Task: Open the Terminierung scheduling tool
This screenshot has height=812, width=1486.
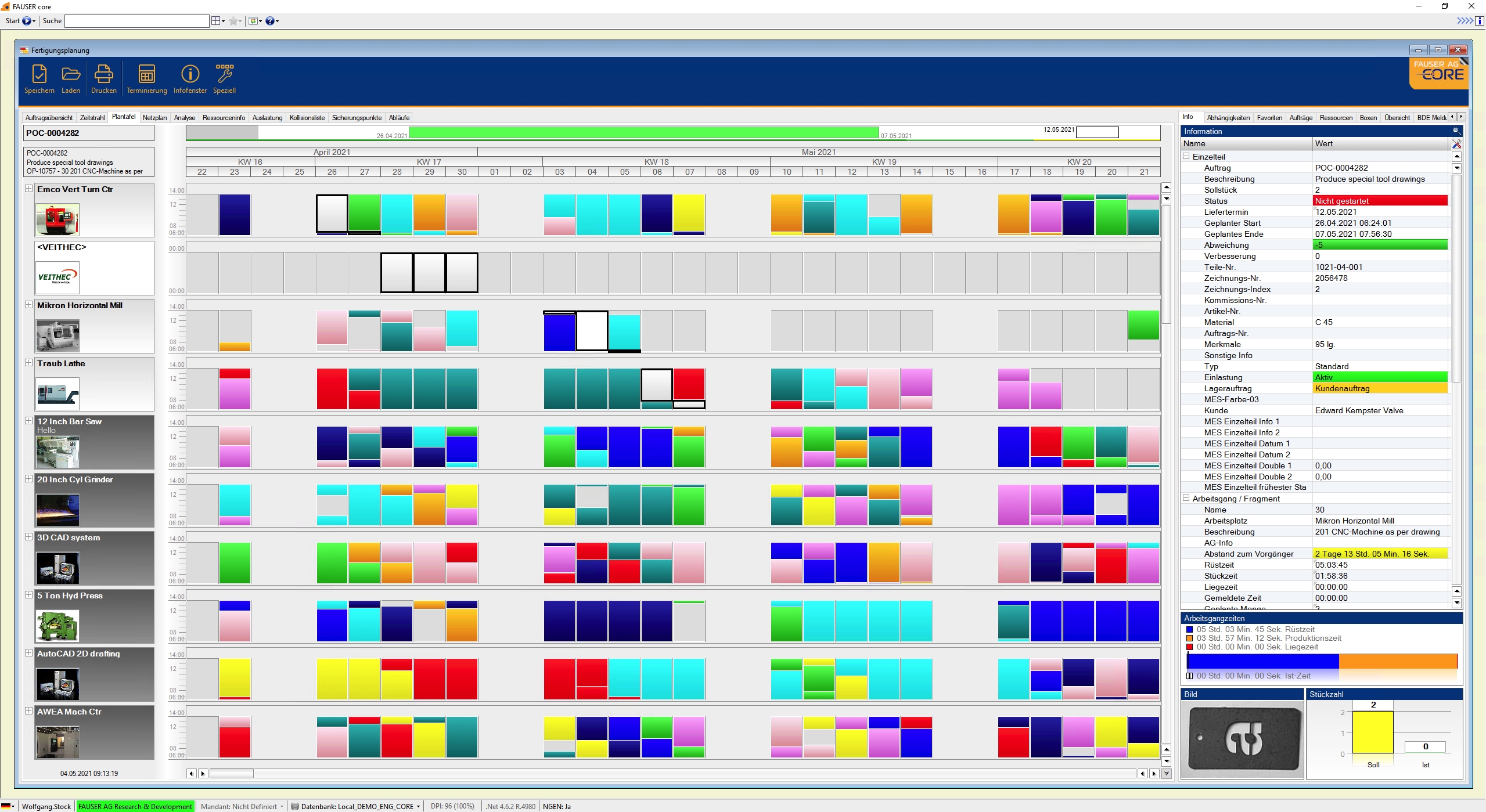Action: coord(146,75)
